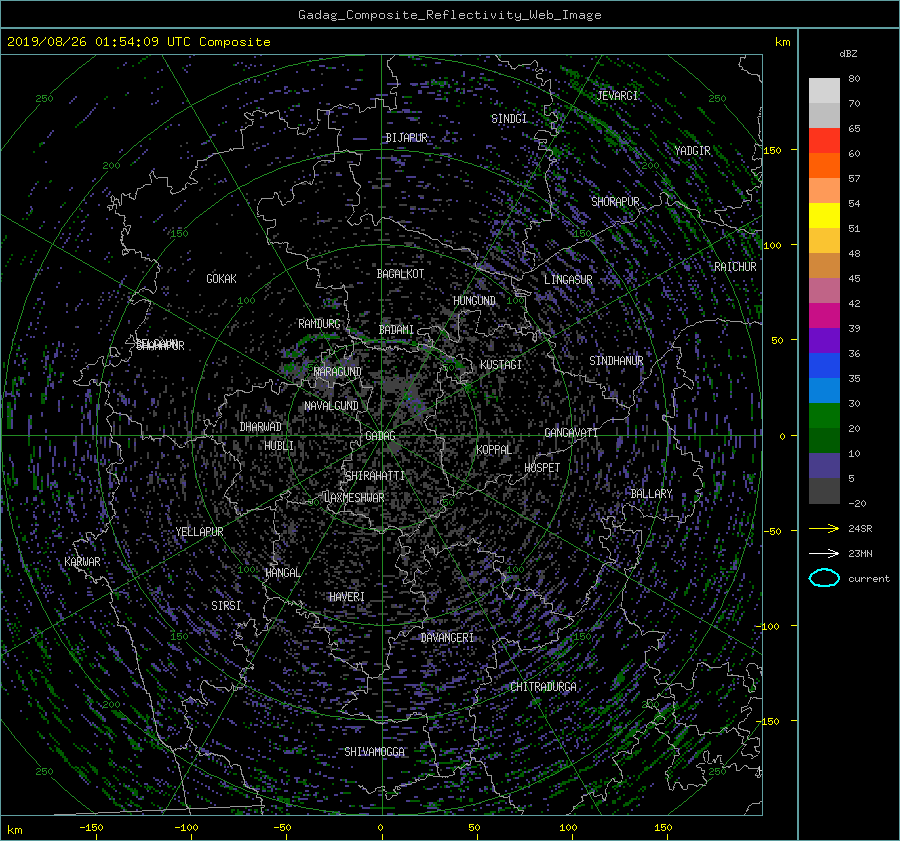Click the '23MN' legend label
The height and width of the screenshot is (841, 900).
pos(860,554)
